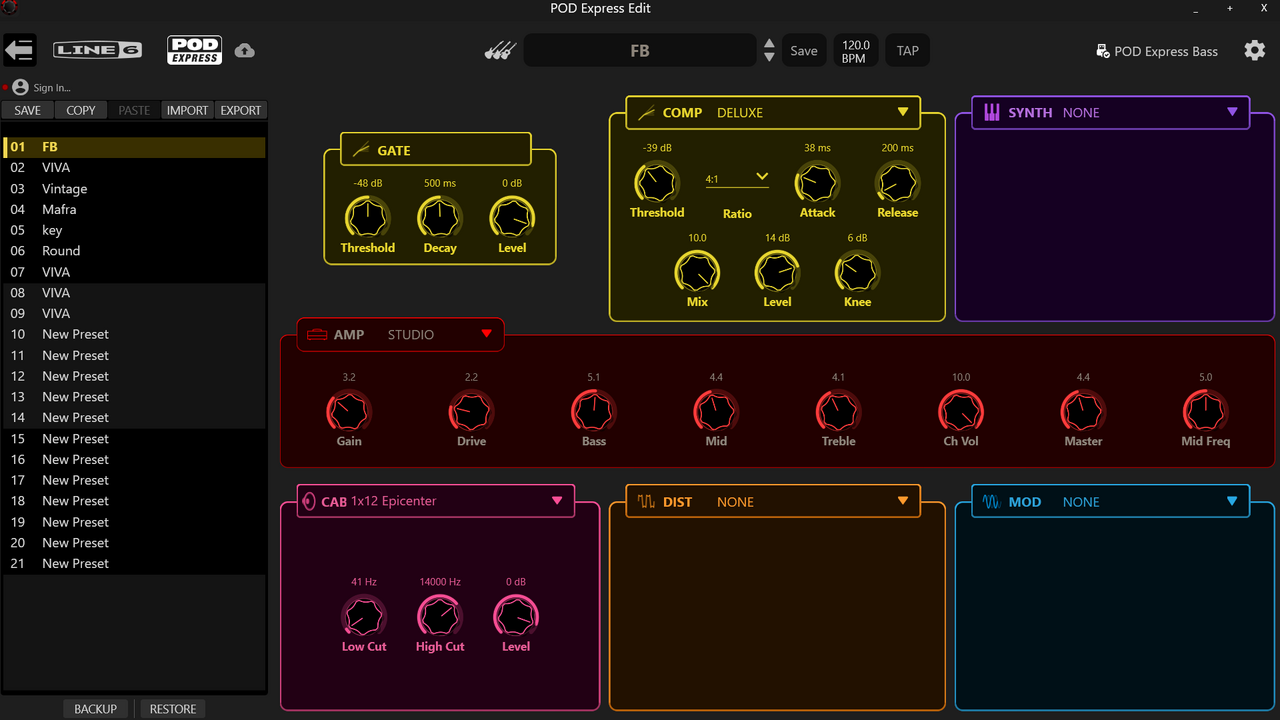Viewport: 1280px width, 720px height.
Task: Click the SAVE button in preset panel
Action: click(28, 110)
